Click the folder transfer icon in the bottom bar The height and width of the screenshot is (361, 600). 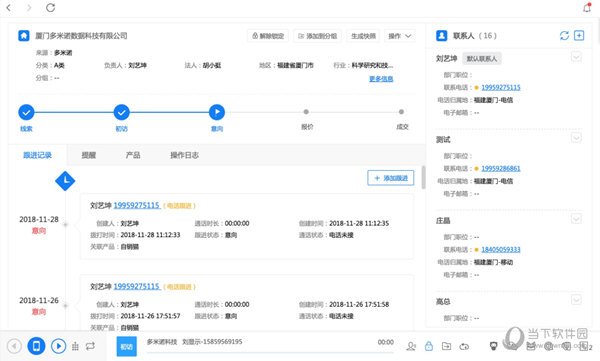447,346
